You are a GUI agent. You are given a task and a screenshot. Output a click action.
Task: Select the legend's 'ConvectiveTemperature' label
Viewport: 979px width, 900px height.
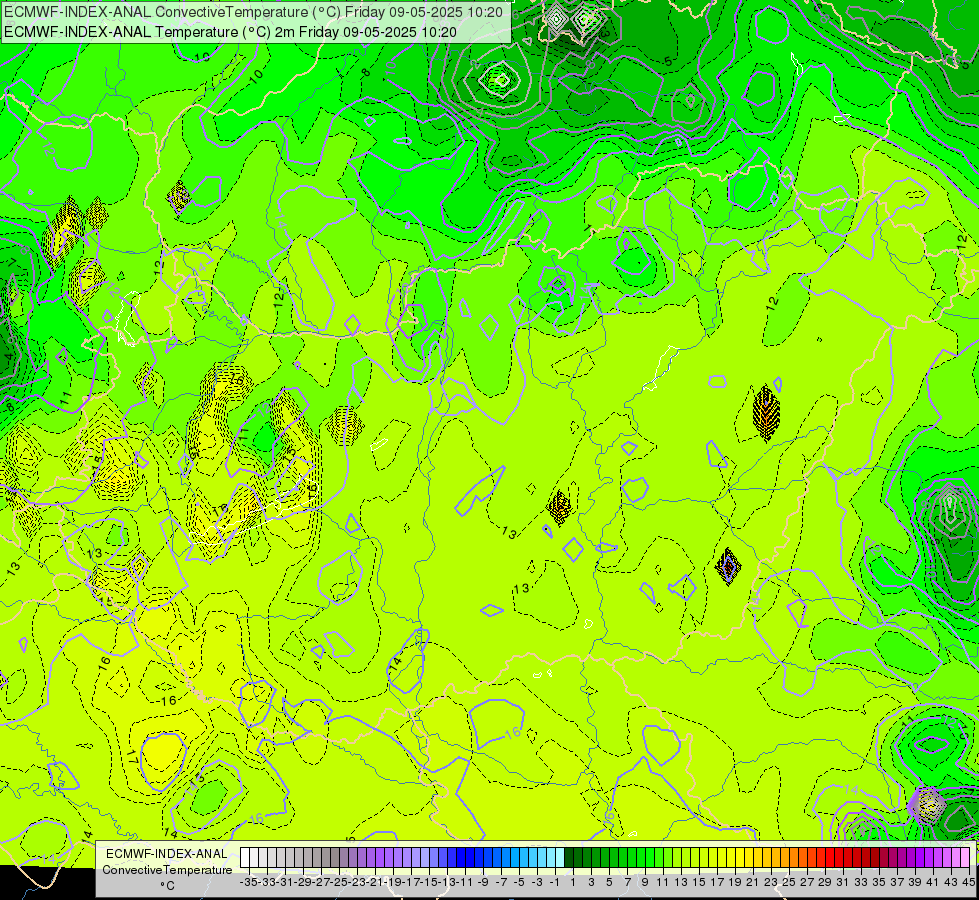pos(167,869)
